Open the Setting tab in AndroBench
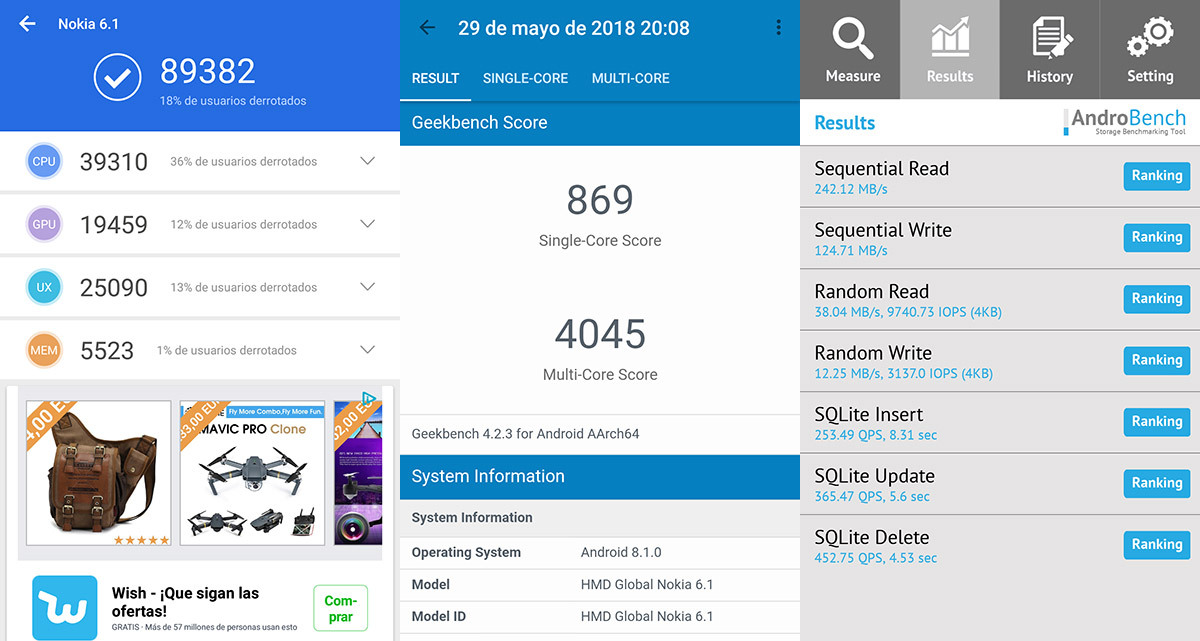 click(x=1150, y=50)
